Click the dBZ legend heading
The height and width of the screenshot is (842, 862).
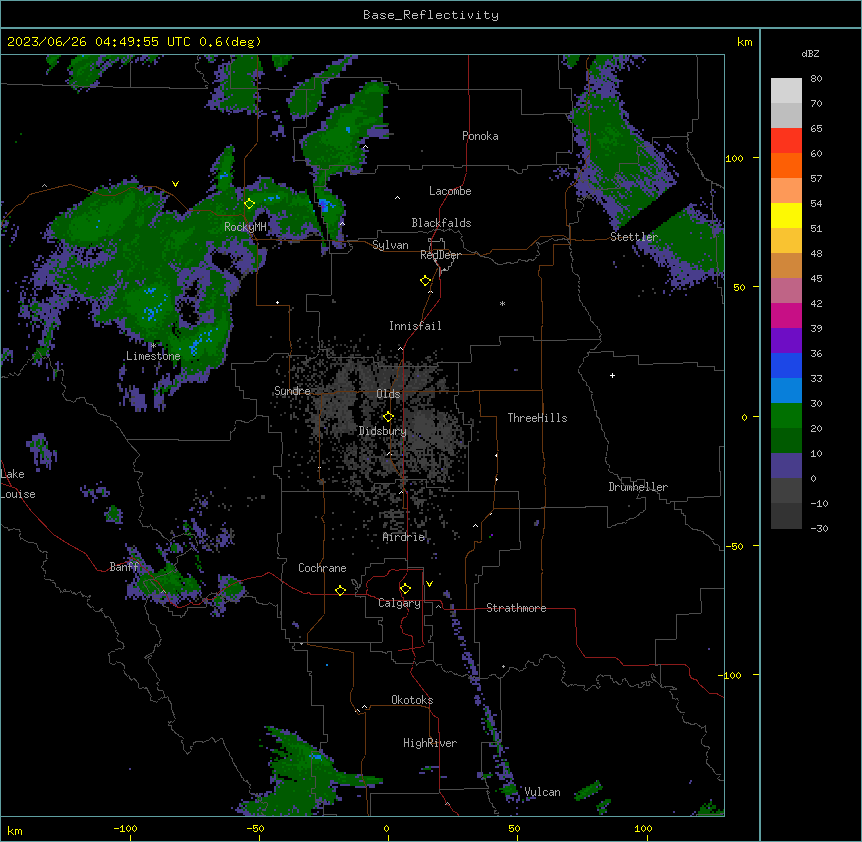point(810,53)
